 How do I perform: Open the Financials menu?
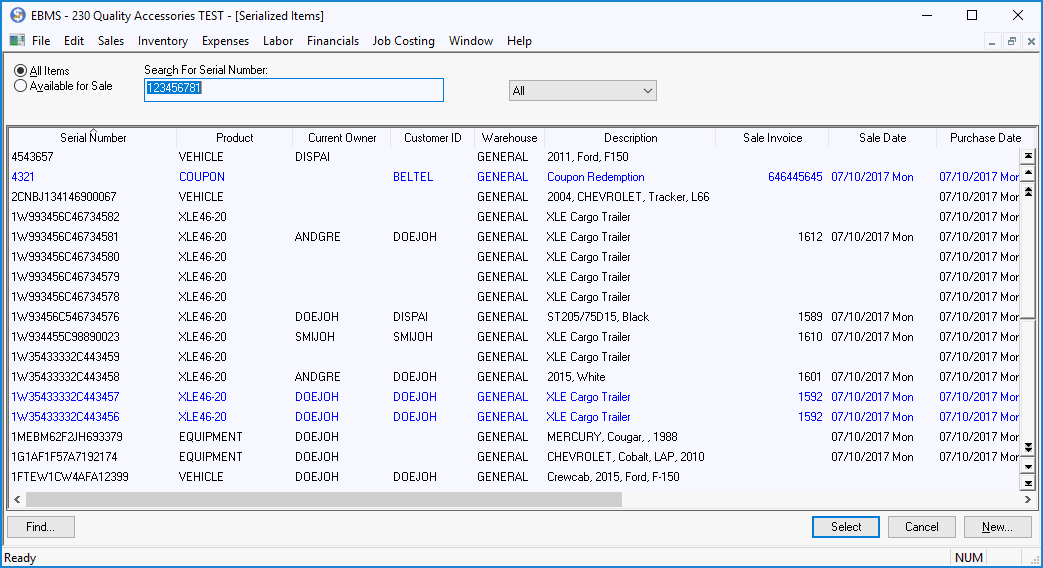pos(333,41)
